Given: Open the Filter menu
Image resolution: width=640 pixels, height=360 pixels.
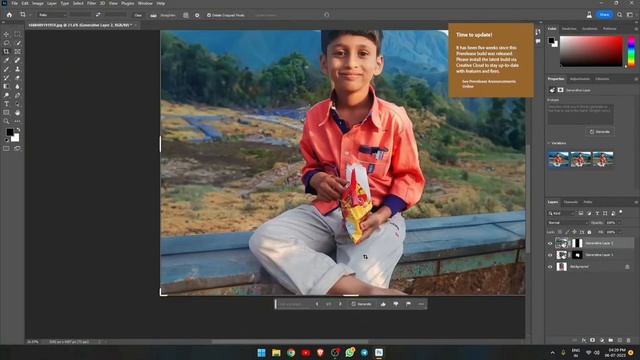Looking at the screenshot, I should 91,3.
